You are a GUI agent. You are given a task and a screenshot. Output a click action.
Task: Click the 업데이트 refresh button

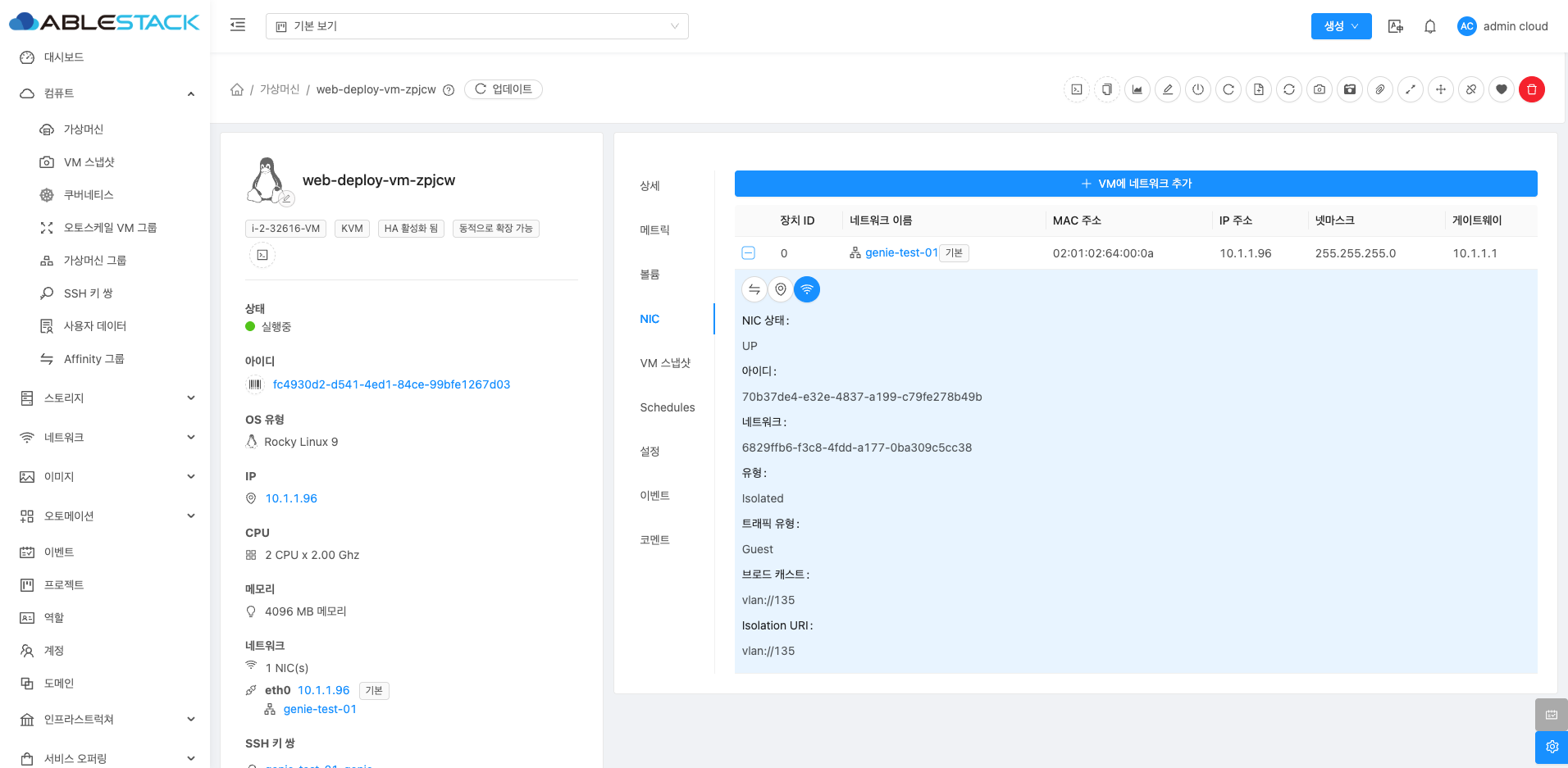503,89
